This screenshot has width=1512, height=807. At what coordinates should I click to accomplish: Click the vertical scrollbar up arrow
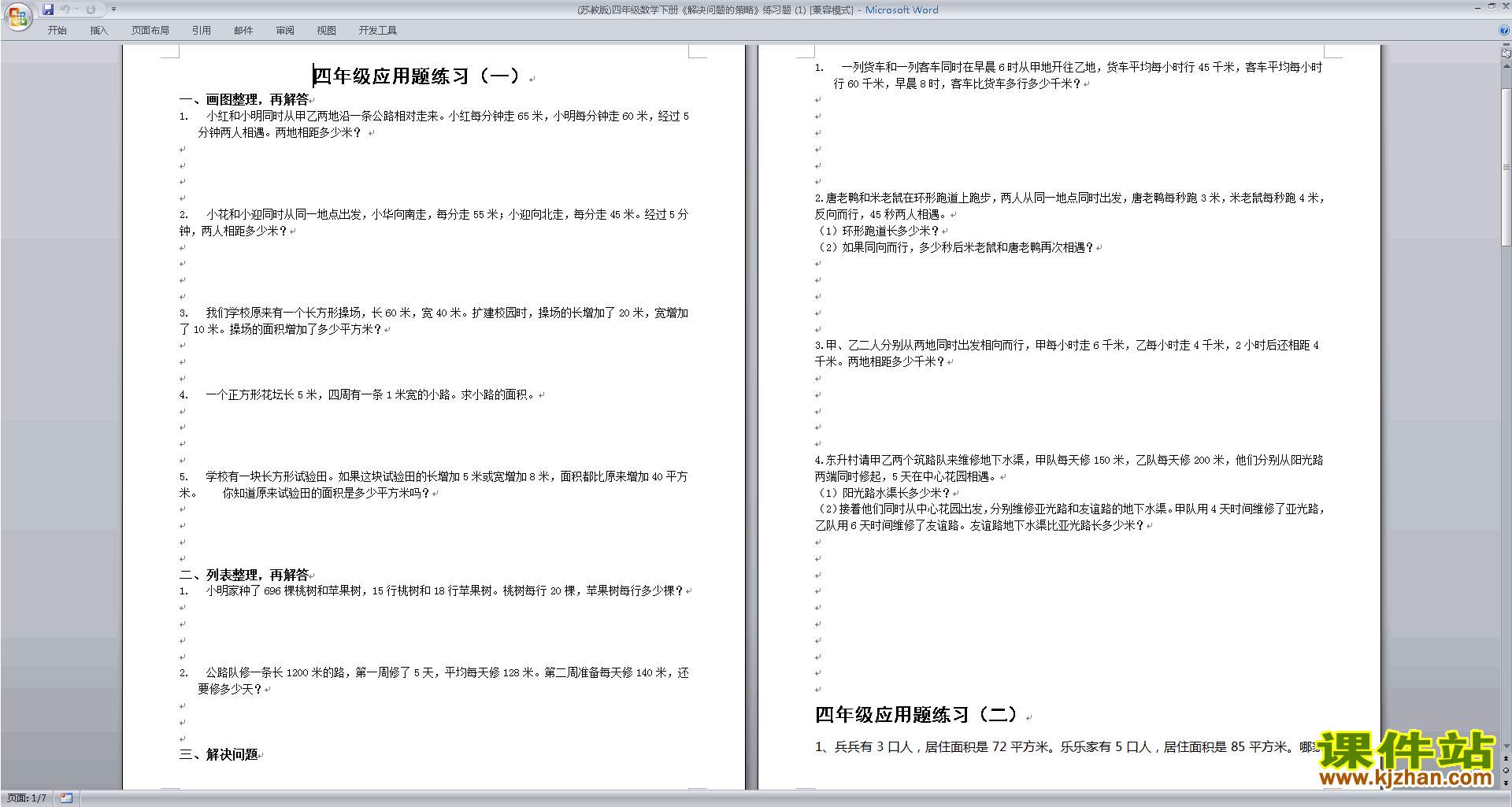pos(1506,66)
